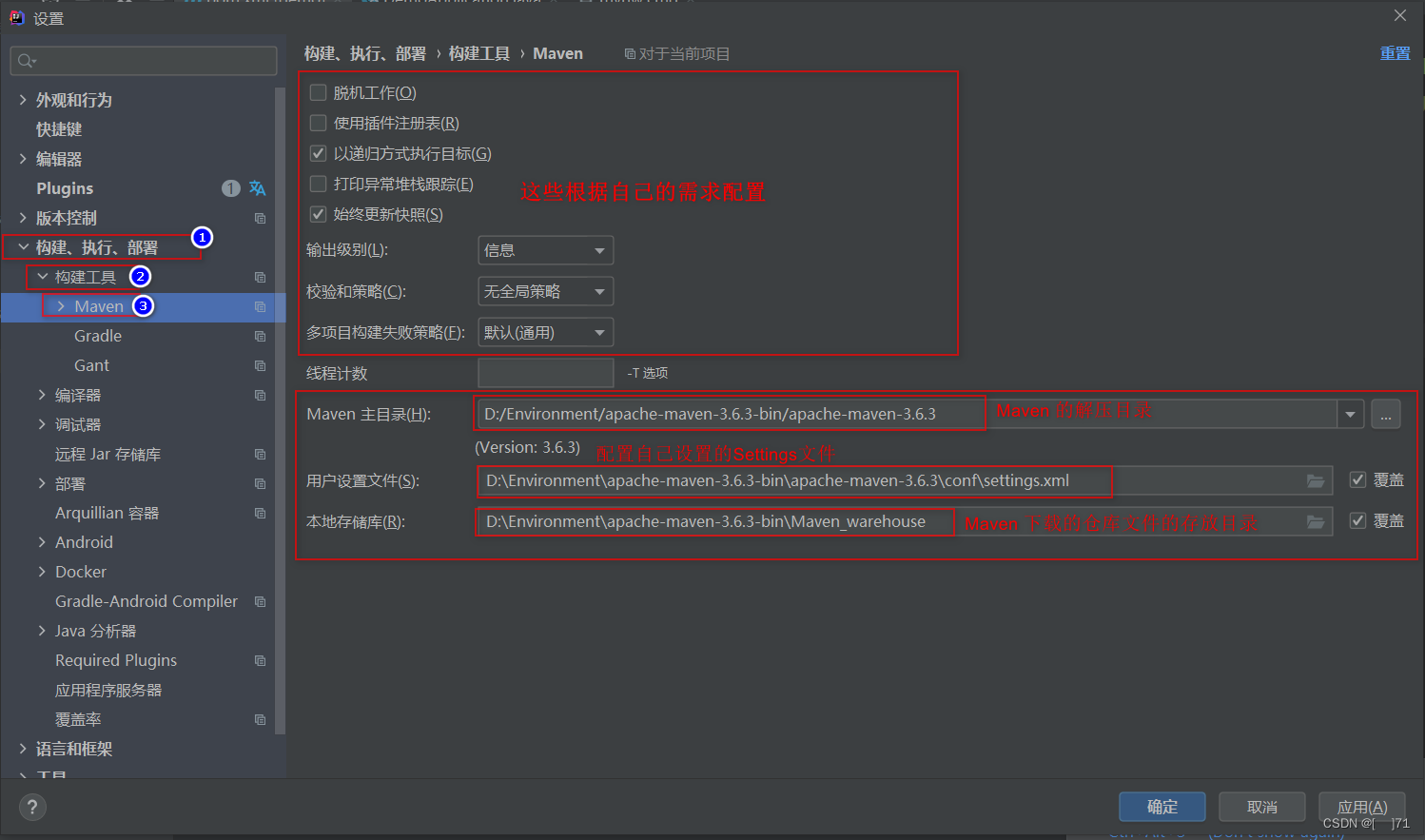Screen dimensions: 1425x840
Task: Click 应用 button
Action: tap(1362, 807)
